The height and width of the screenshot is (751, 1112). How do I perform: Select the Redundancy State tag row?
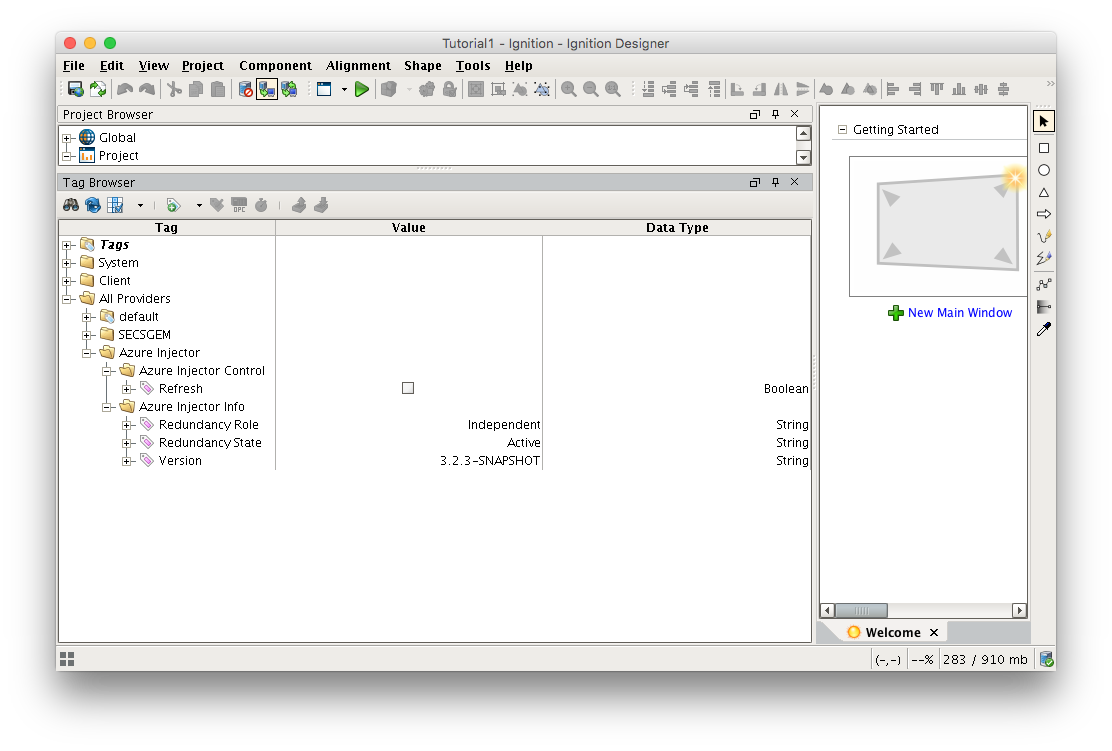point(210,443)
